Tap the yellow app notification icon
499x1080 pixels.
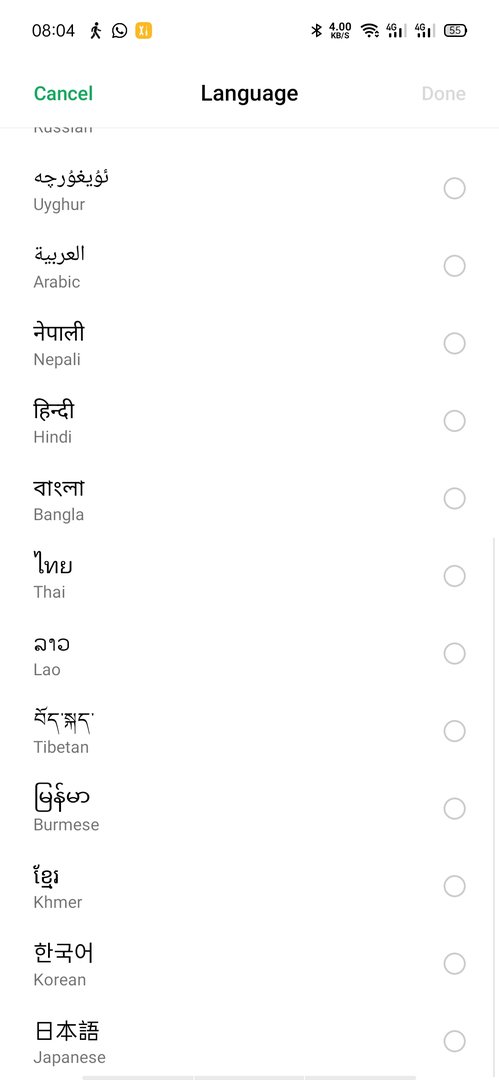click(x=143, y=30)
